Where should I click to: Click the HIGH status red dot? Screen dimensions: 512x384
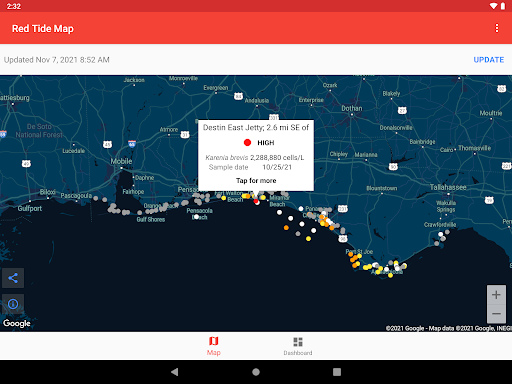[247, 143]
